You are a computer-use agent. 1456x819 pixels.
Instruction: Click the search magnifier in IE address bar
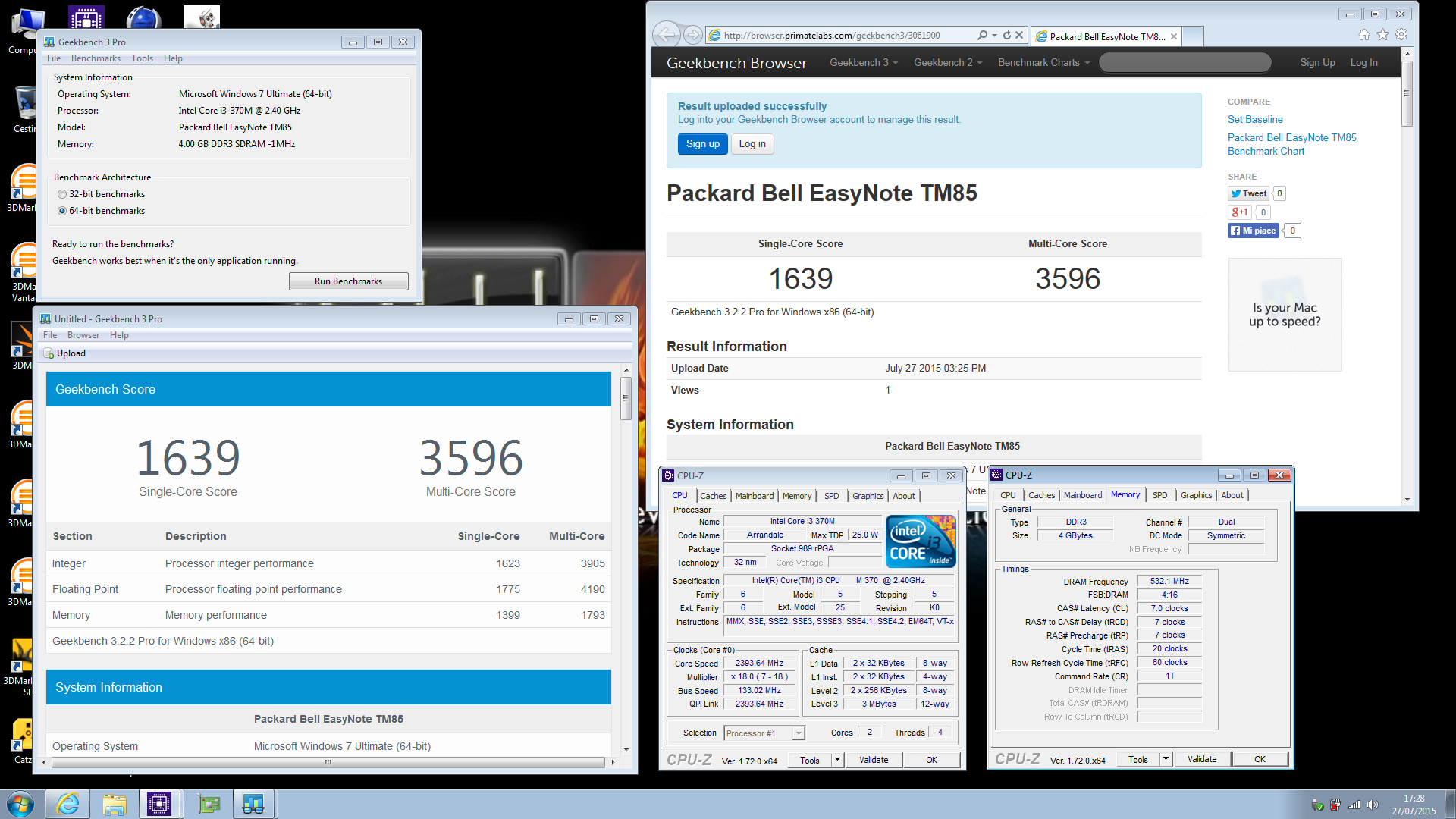point(983,35)
